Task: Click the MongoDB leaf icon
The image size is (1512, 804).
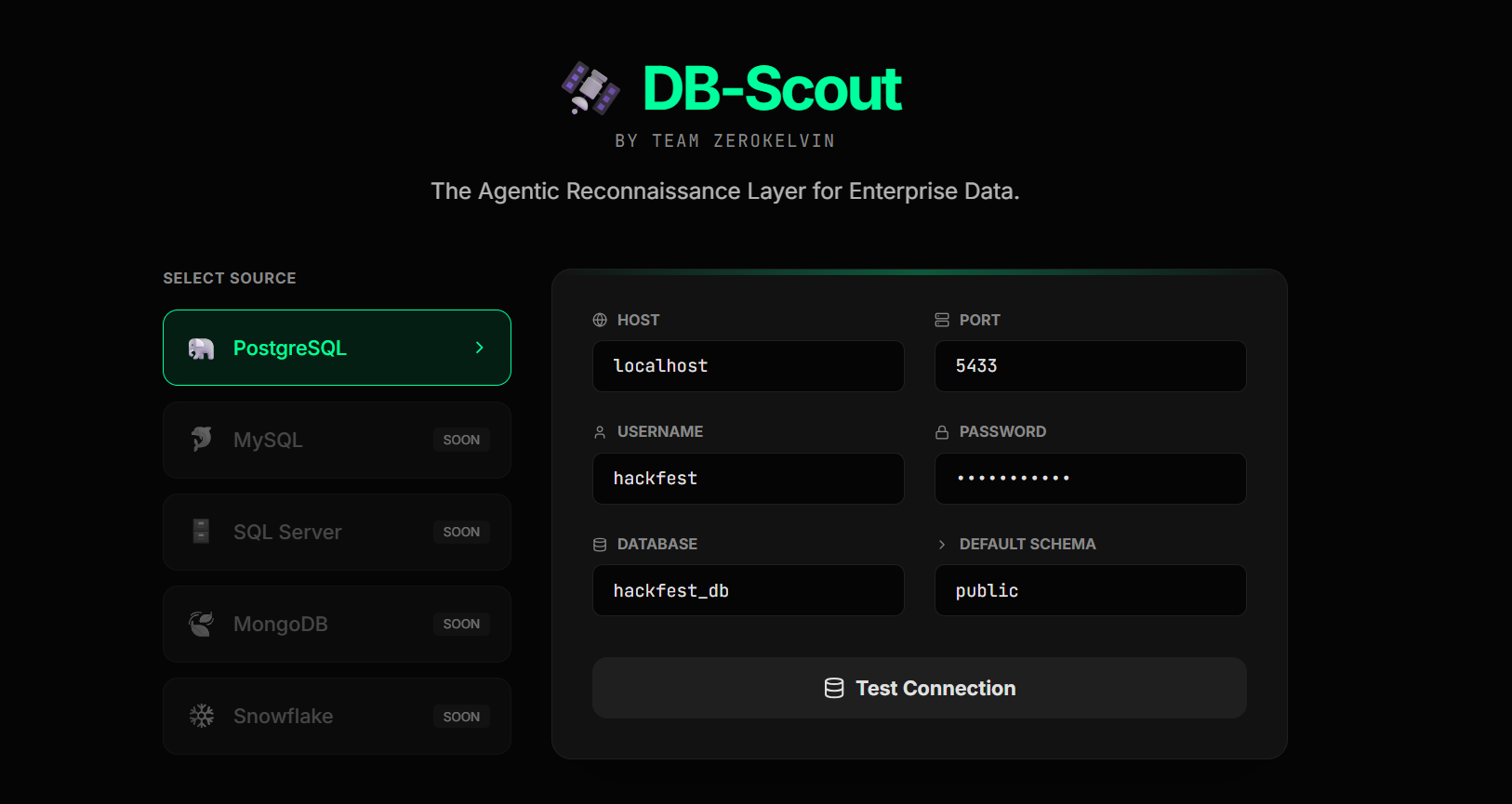Action: 202,623
